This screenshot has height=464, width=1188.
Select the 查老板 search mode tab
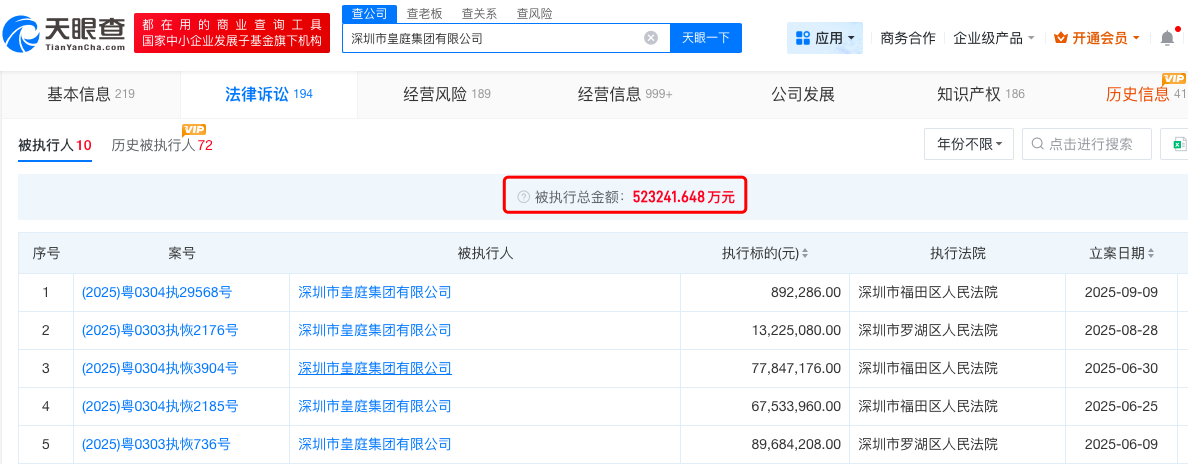pos(424,14)
